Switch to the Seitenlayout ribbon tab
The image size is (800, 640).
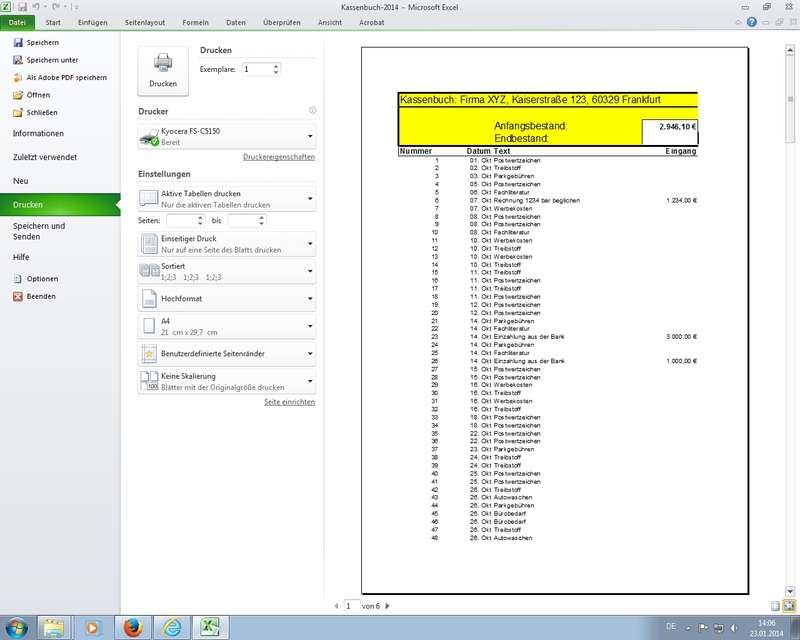(148, 21)
